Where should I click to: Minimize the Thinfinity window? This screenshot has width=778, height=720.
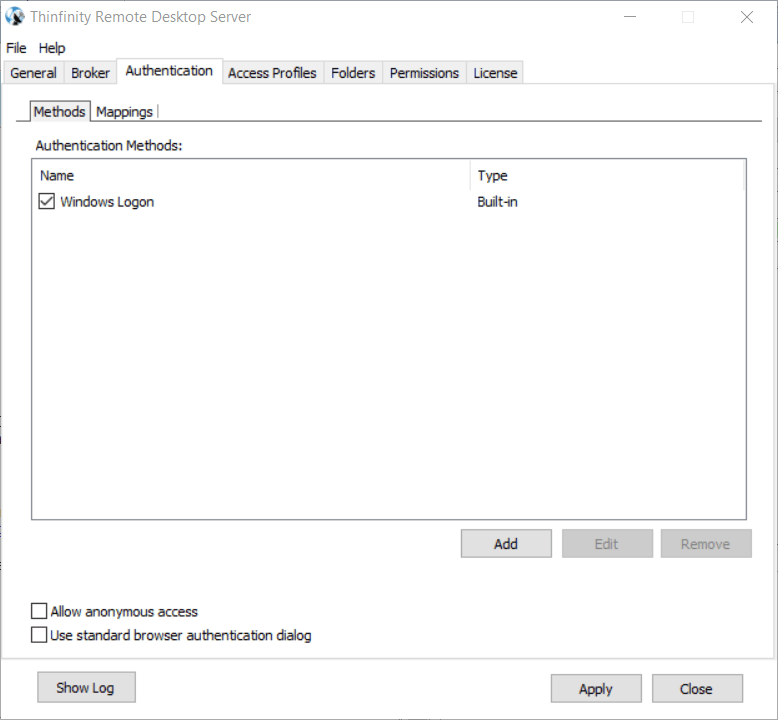630,17
